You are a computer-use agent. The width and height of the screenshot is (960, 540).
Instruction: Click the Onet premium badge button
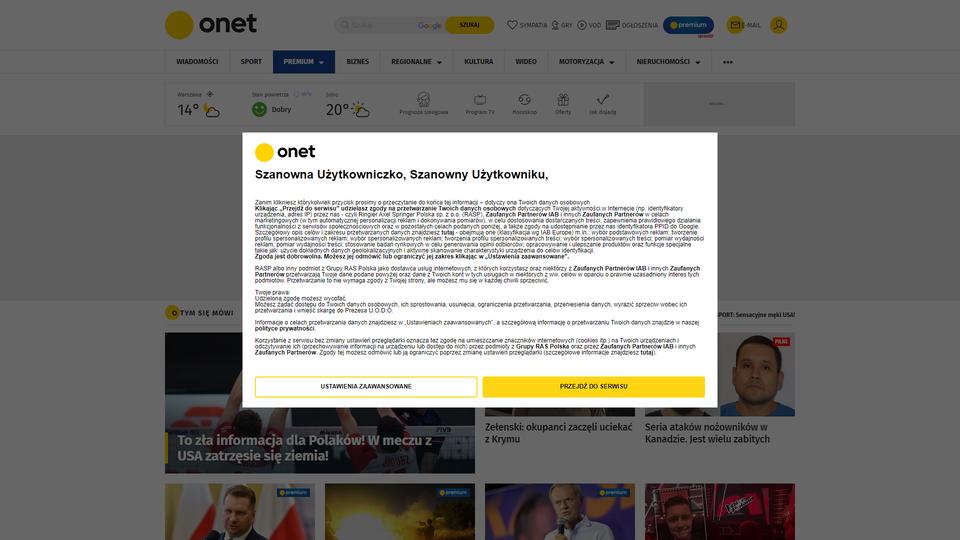pyautogui.click(x=688, y=25)
